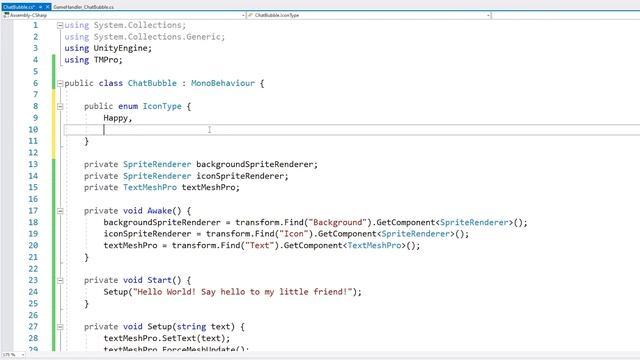Click the "Background" string on line 18

pyautogui.click(x=338, y=222)
